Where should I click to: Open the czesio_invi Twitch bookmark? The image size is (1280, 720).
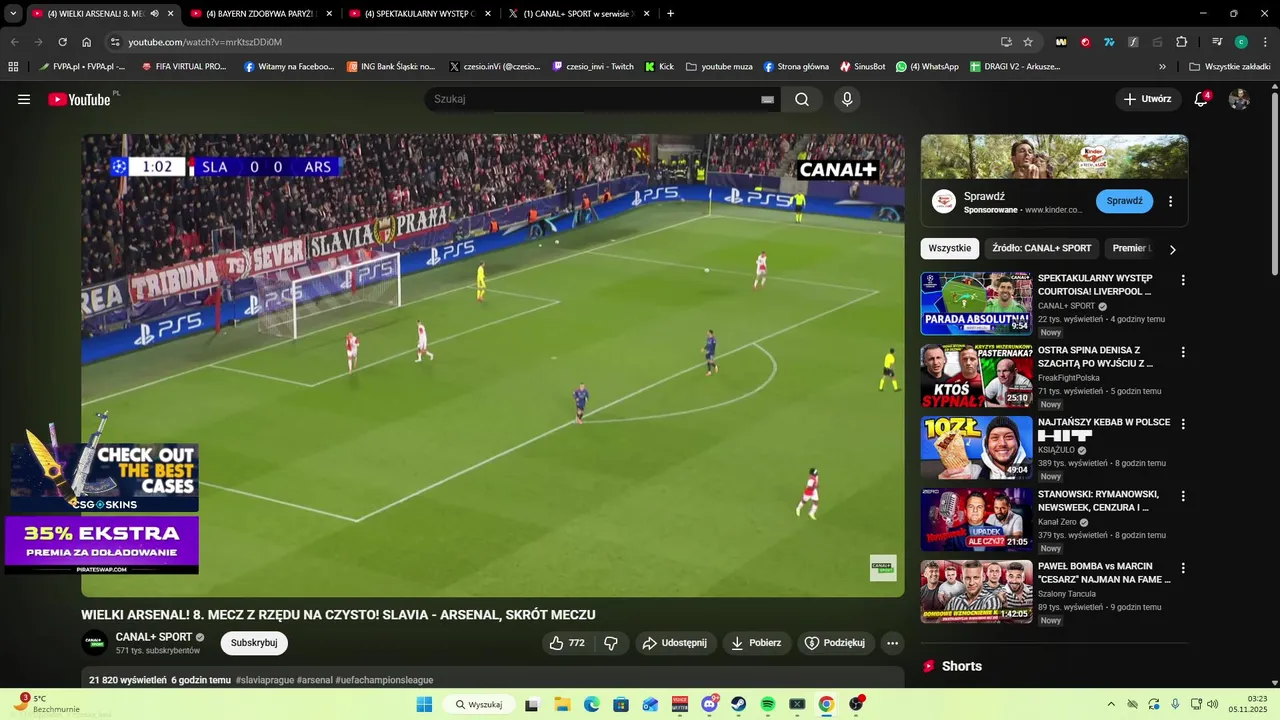(593, 67)
